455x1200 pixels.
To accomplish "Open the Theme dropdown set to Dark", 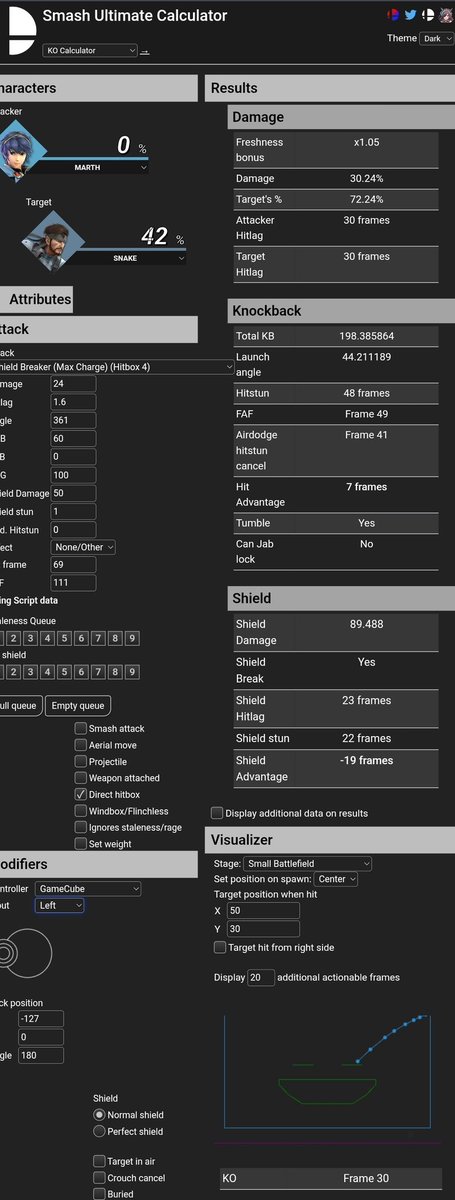I will [437, 38].
